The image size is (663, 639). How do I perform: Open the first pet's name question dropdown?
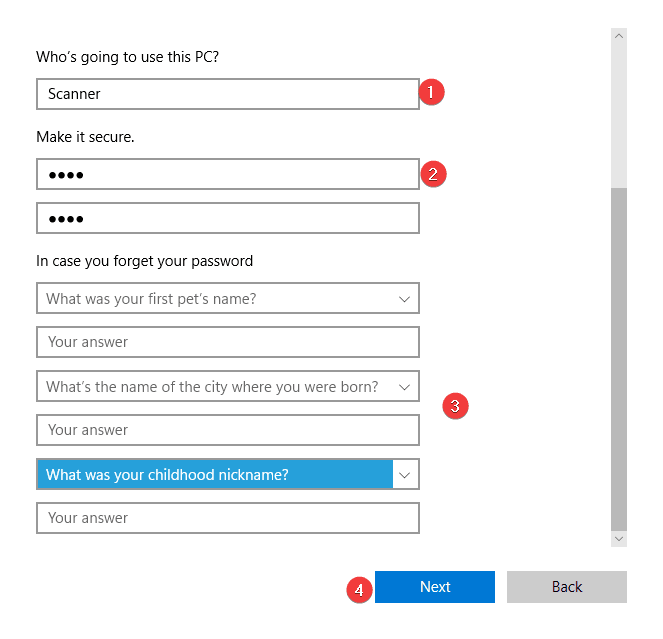404,299
